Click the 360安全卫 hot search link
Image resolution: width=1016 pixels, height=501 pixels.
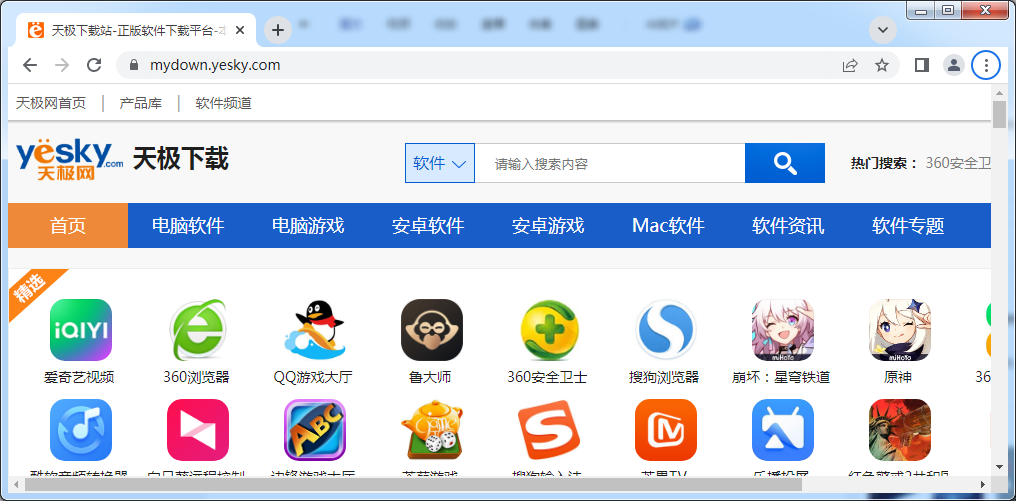coord(958,163)
